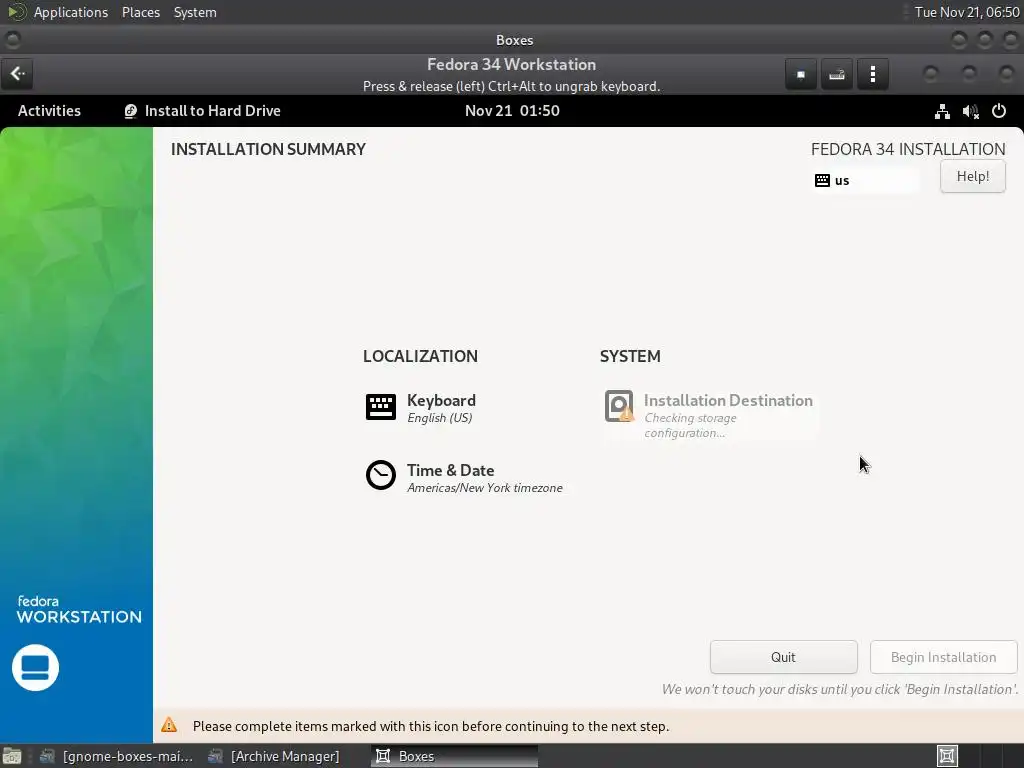Click the Help! button

tap(972, 176)
